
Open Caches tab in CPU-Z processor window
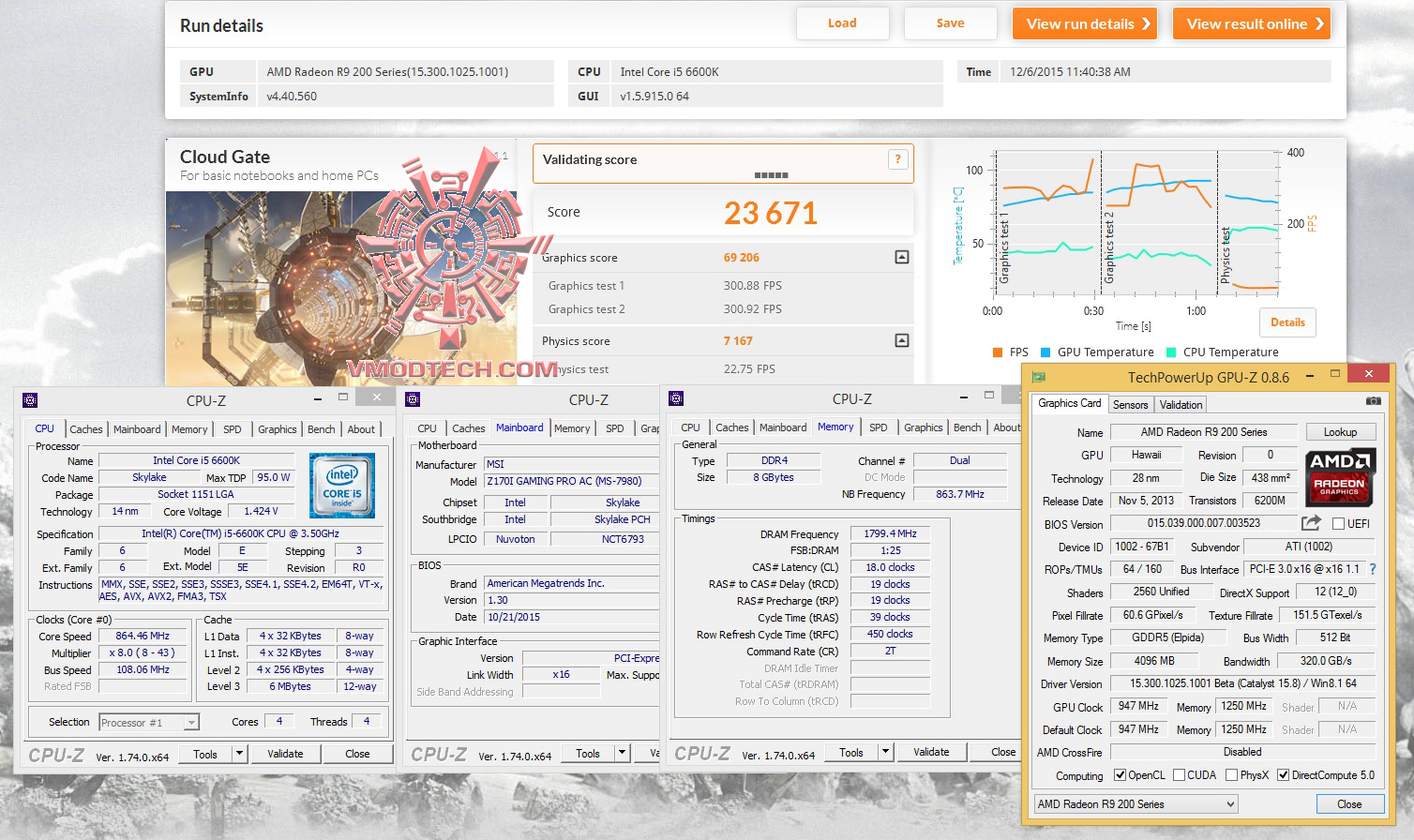[86, 429]
